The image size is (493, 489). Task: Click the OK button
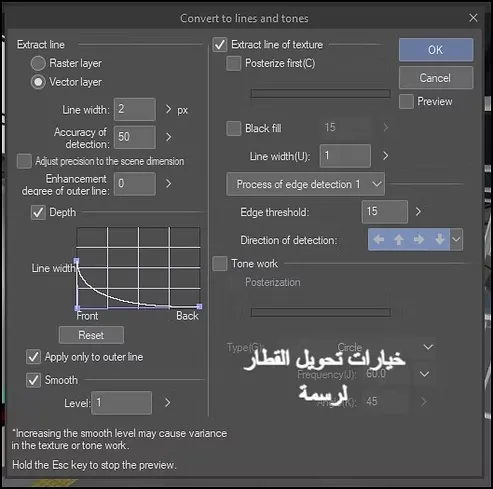tap(436, 50)
